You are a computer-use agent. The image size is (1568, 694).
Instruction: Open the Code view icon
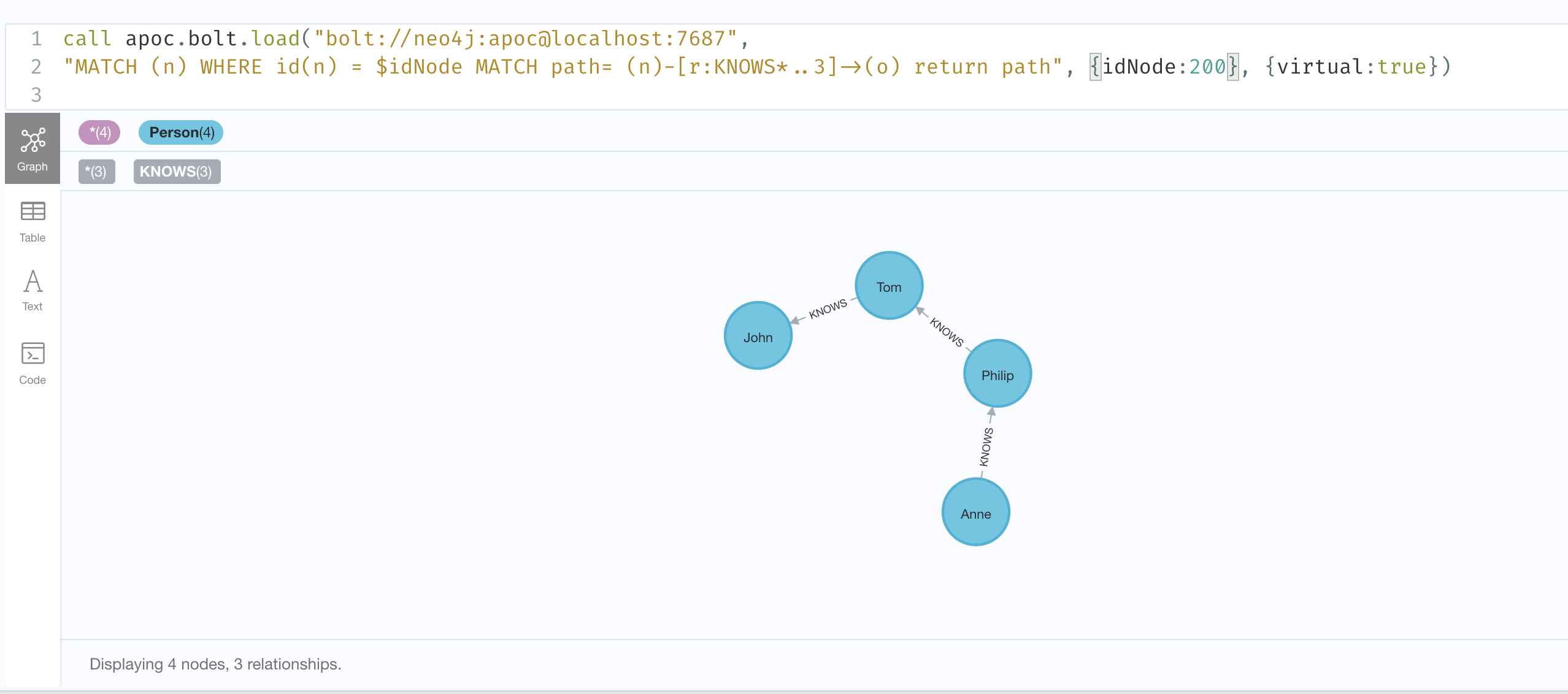tap(33, 364)
